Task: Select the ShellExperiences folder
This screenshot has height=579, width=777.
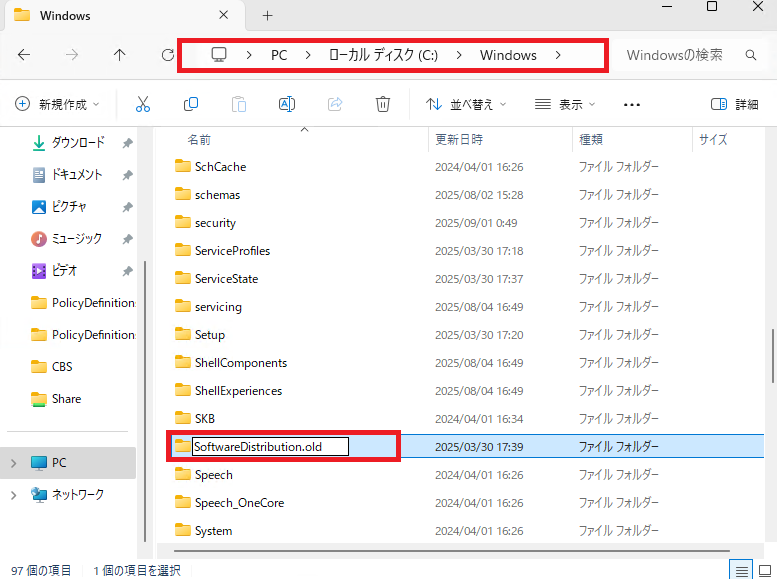Action: tap(238, 391)
